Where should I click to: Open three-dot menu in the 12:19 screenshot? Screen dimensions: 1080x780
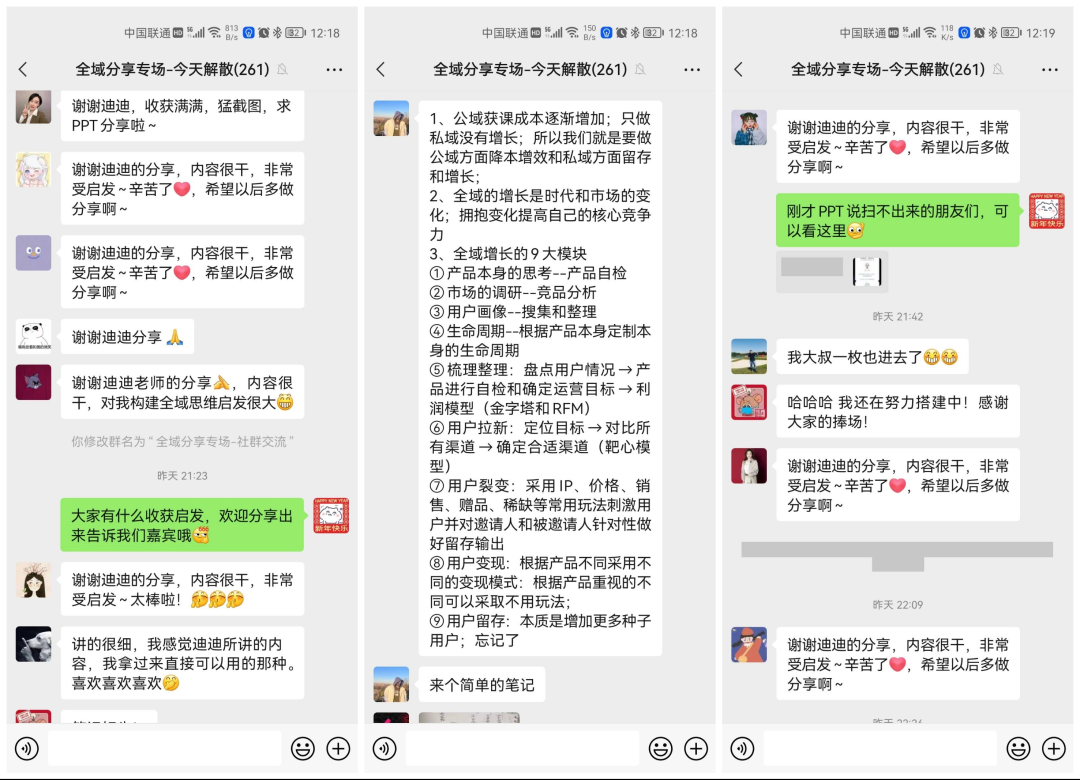(1050, 70)
